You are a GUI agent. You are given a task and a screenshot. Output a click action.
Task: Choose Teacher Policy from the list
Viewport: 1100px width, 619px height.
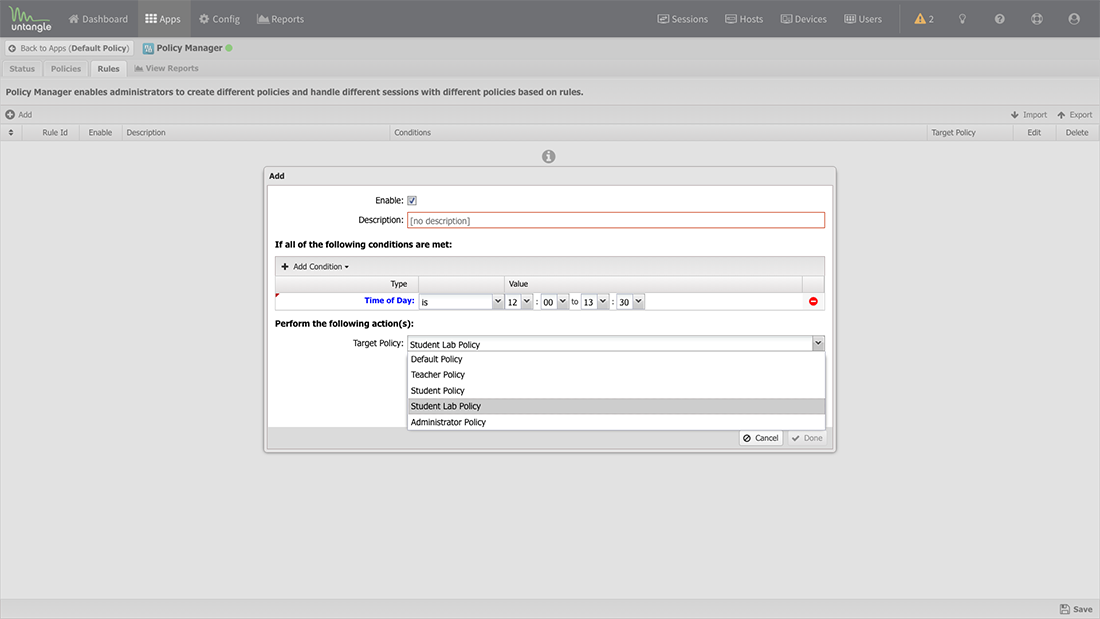coord(616,375)
